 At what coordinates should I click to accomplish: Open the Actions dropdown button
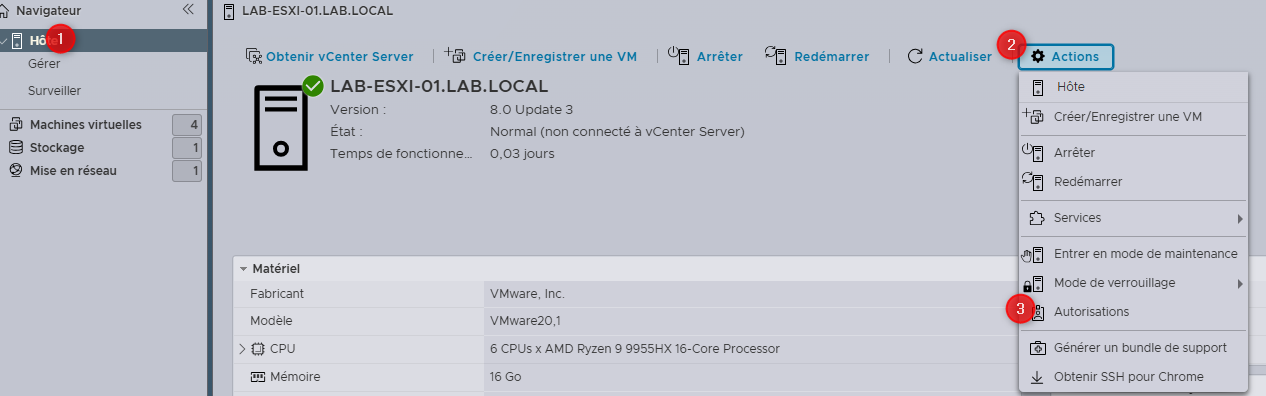coord(1065,57)
